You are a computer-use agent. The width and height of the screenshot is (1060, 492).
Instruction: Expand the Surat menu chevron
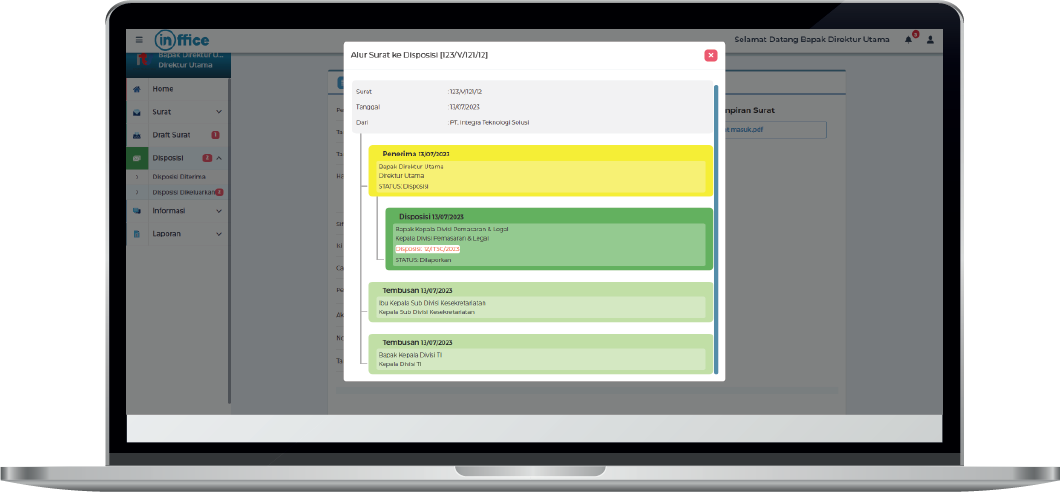tap(219, 112)
